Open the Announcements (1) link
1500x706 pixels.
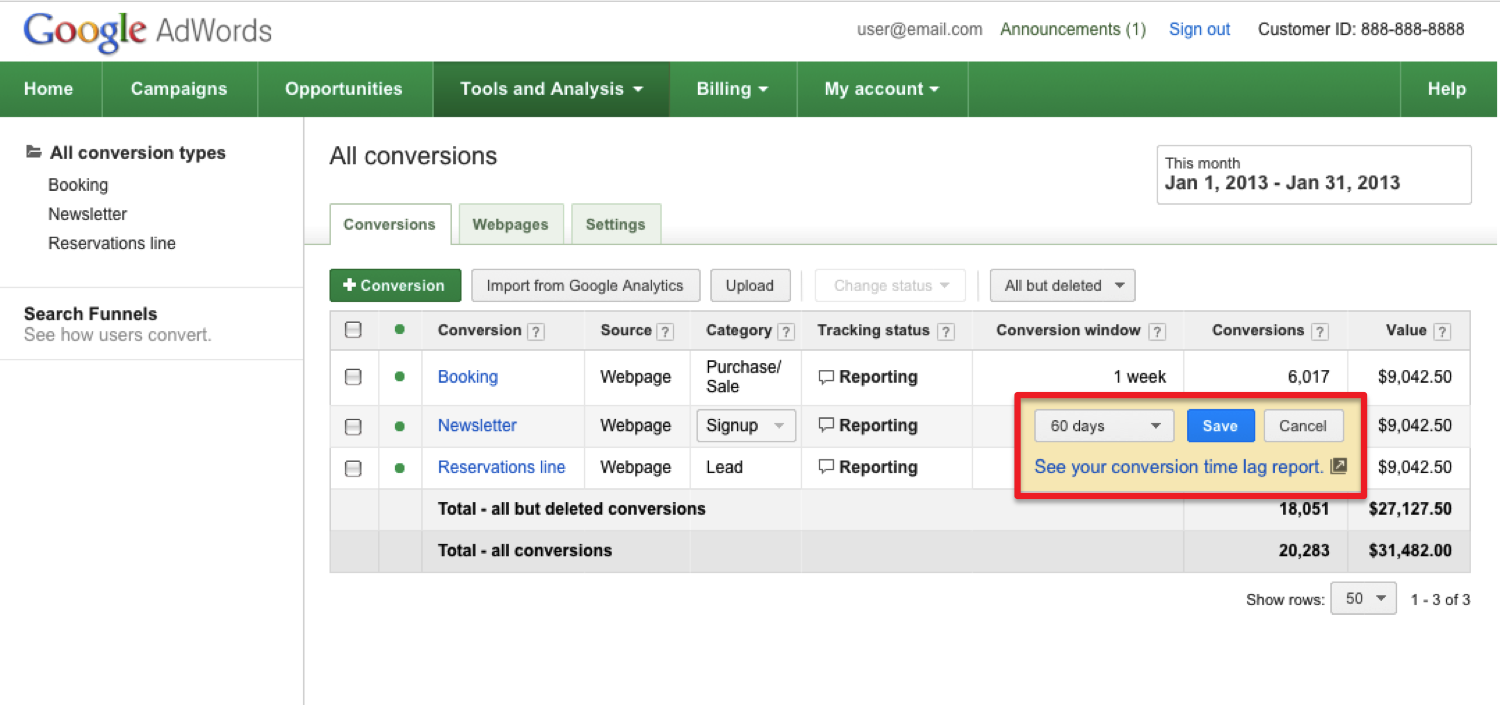pos(1073,29)
